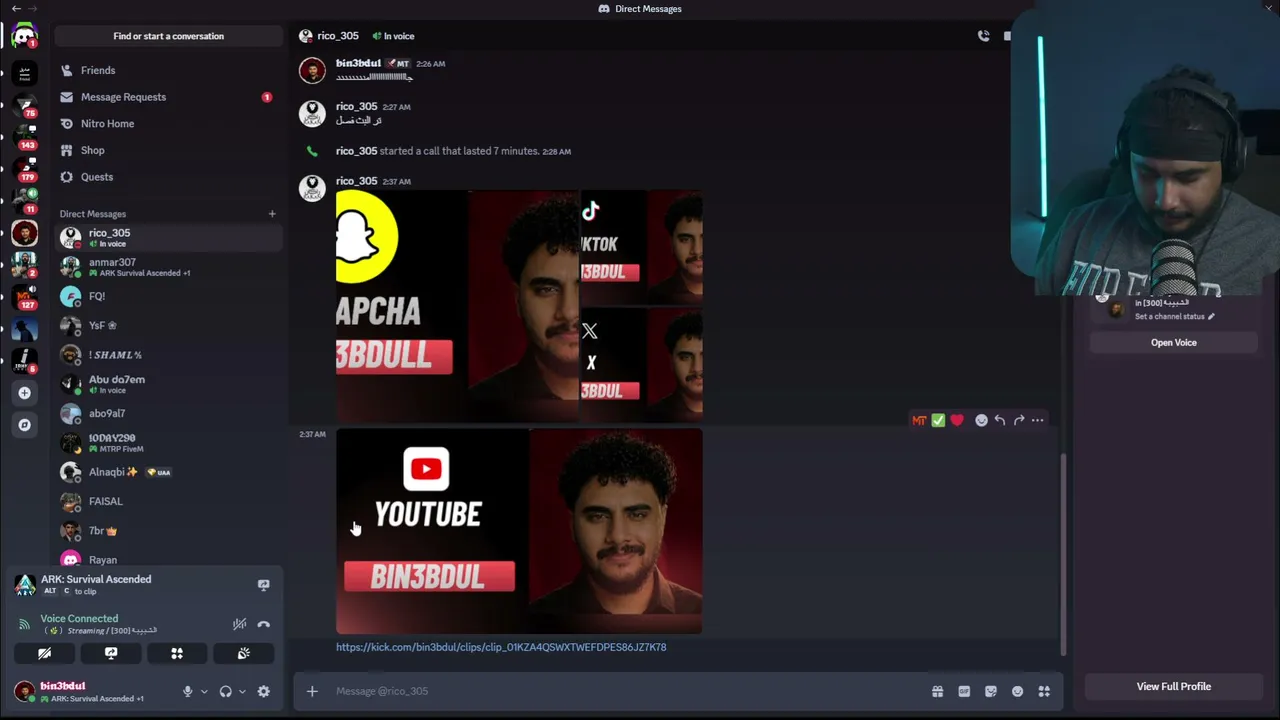Open DM with anmar307

(x=168, y=267)
